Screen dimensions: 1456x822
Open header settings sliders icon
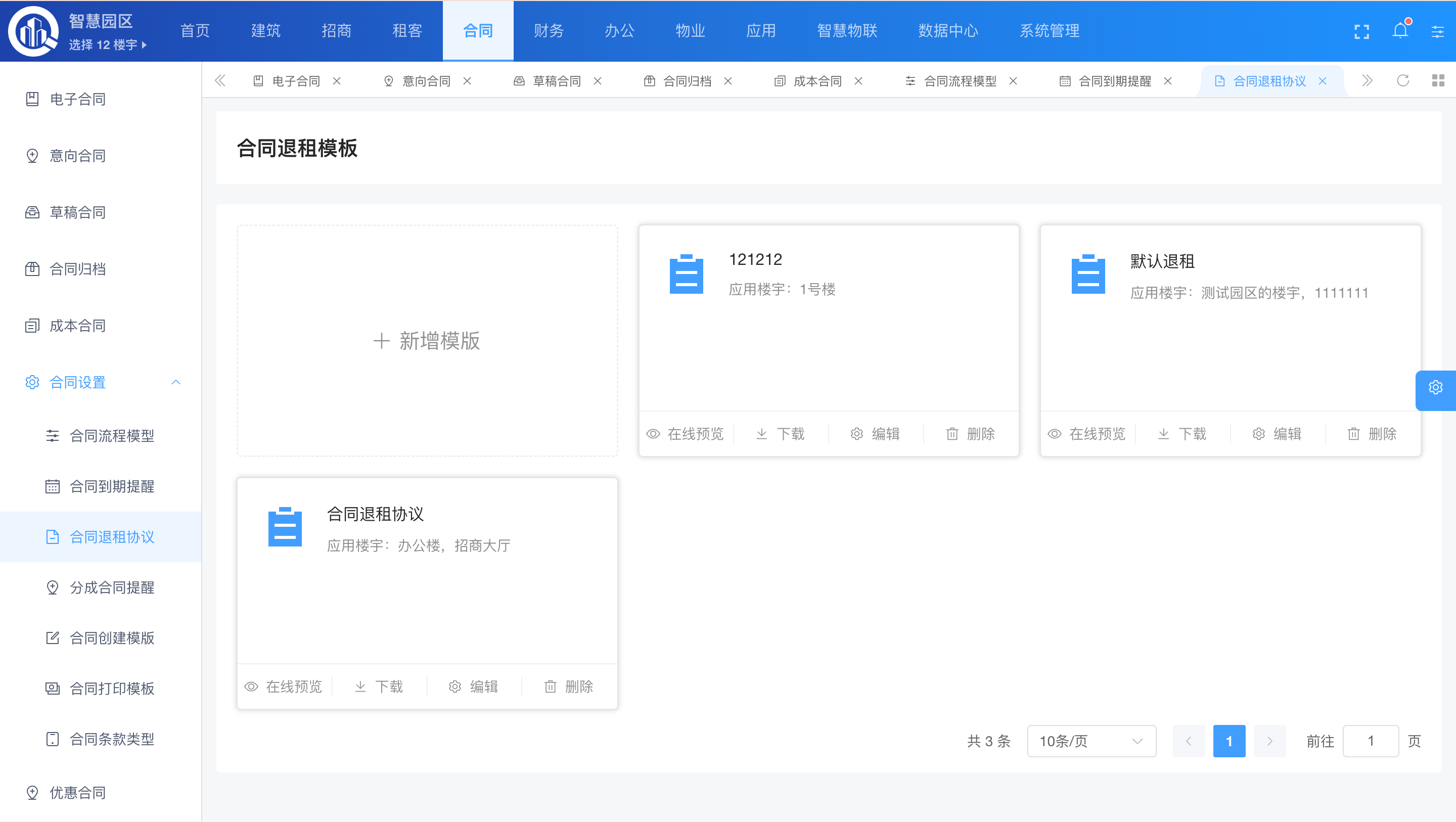click(1437, 32)
